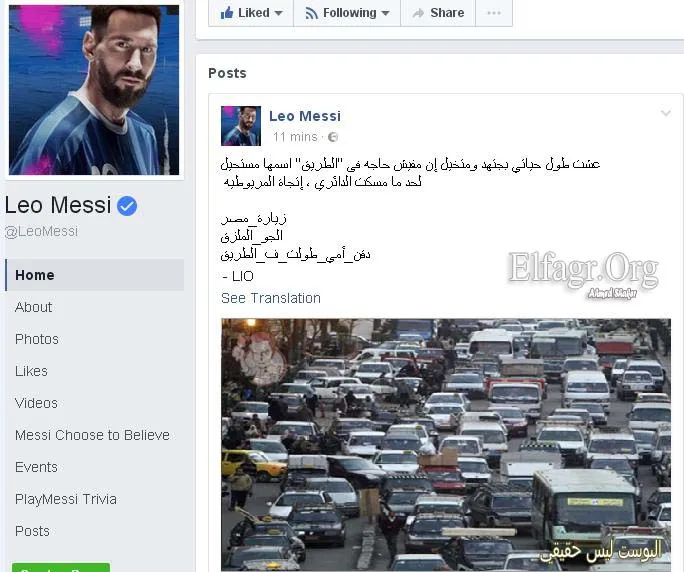Open the traffic jam photo in the post

(446, 444)
